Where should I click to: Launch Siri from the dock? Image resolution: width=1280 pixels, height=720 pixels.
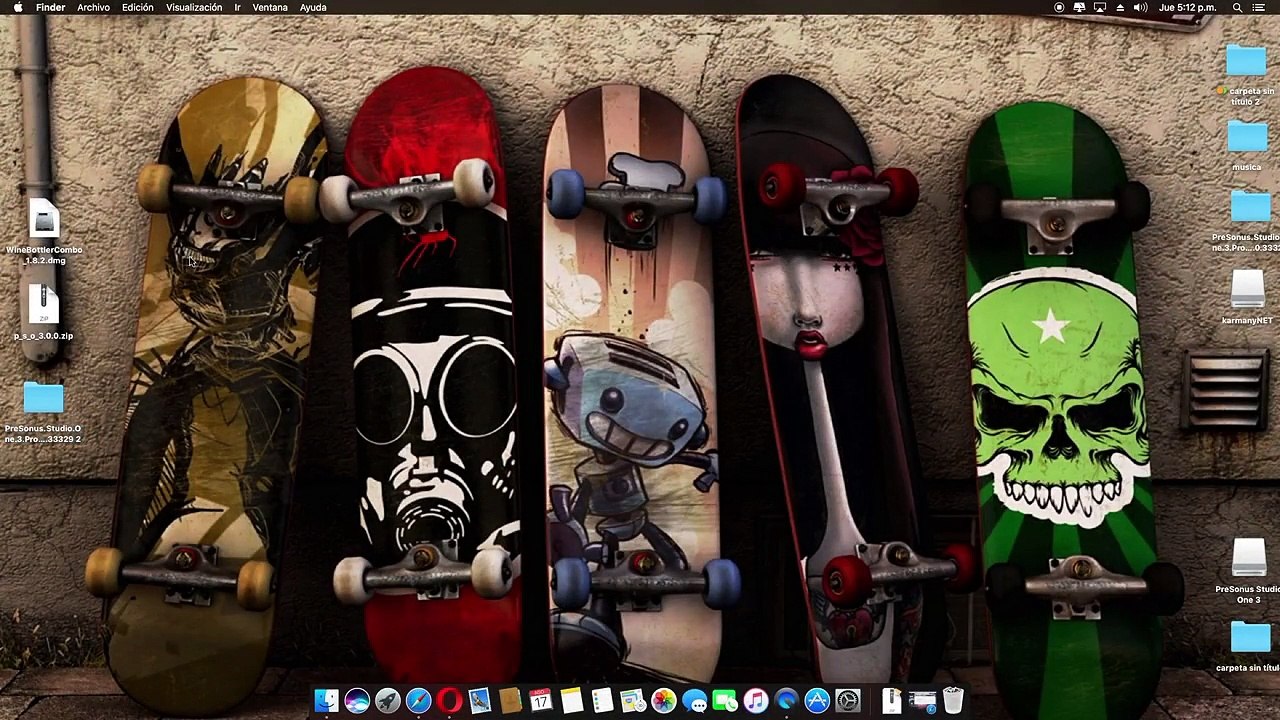(357, 701)
